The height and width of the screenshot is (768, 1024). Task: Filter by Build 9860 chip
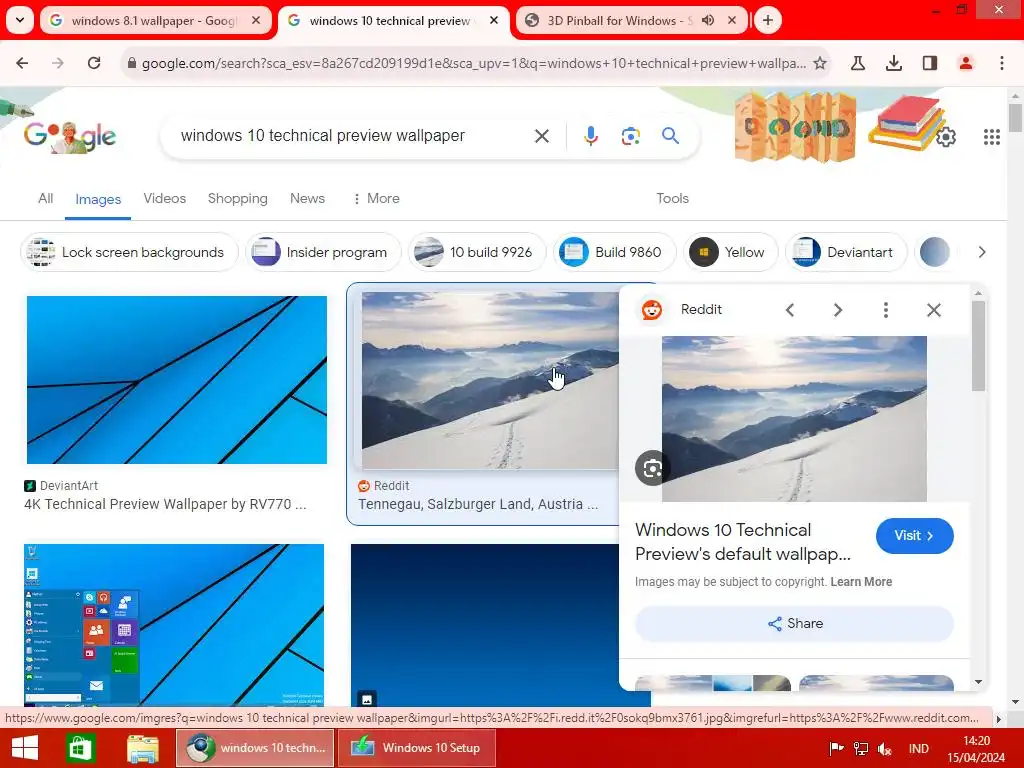click(615, 252)
